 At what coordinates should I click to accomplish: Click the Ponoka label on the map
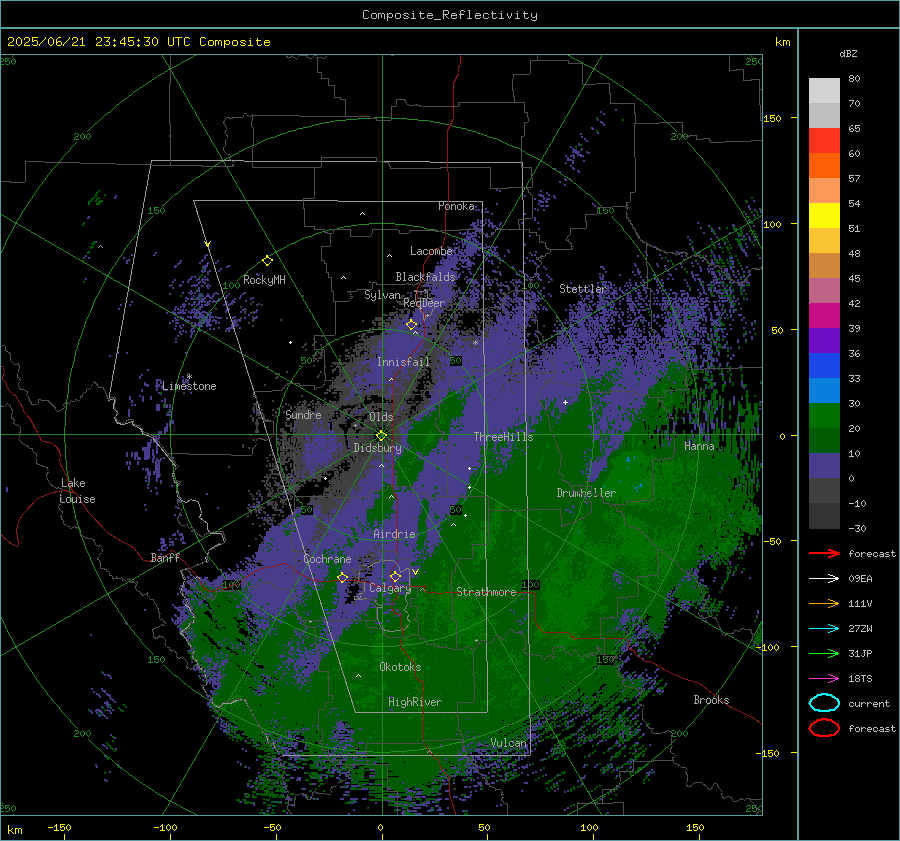[x=457, y=206]
